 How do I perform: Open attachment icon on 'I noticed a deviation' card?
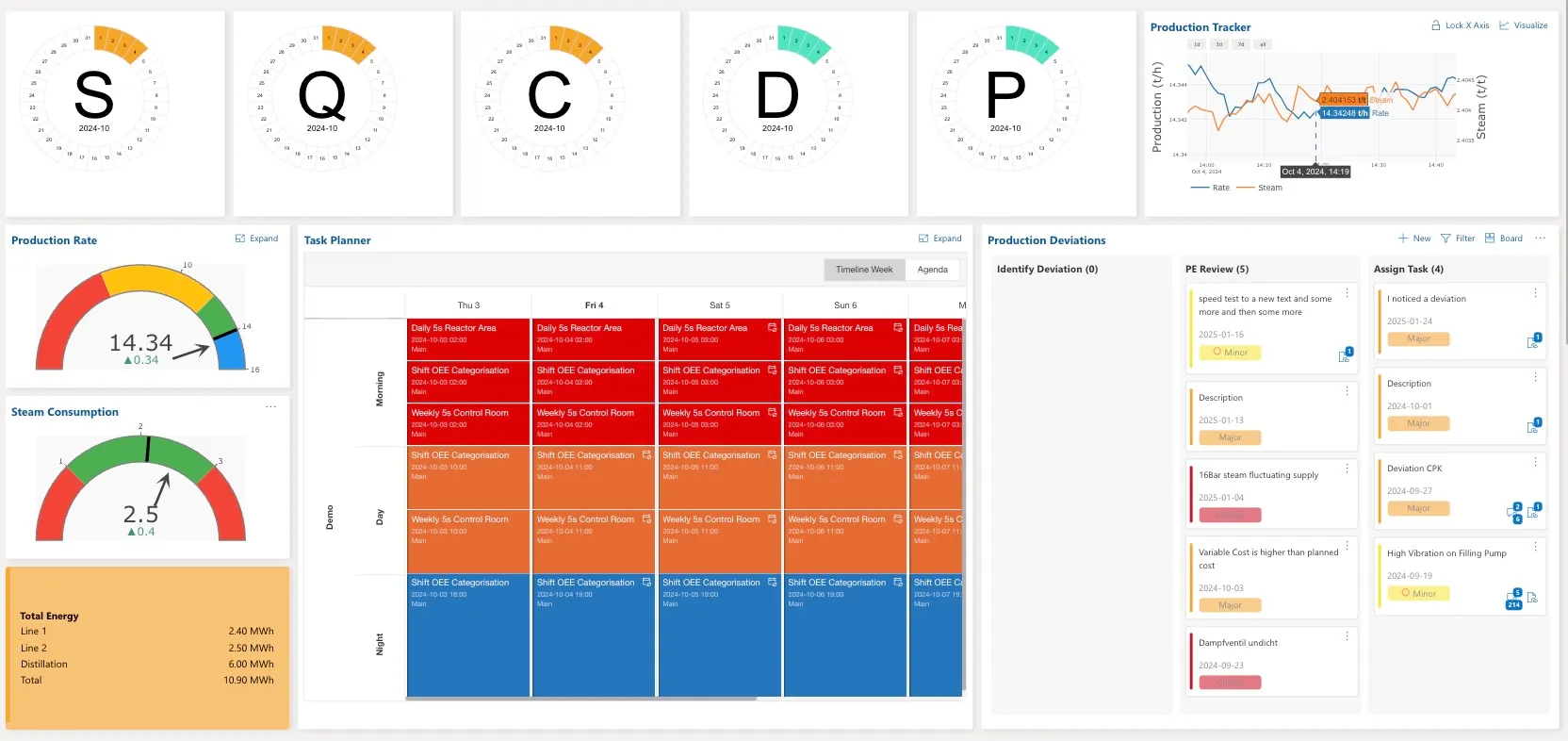[1533, 341]
